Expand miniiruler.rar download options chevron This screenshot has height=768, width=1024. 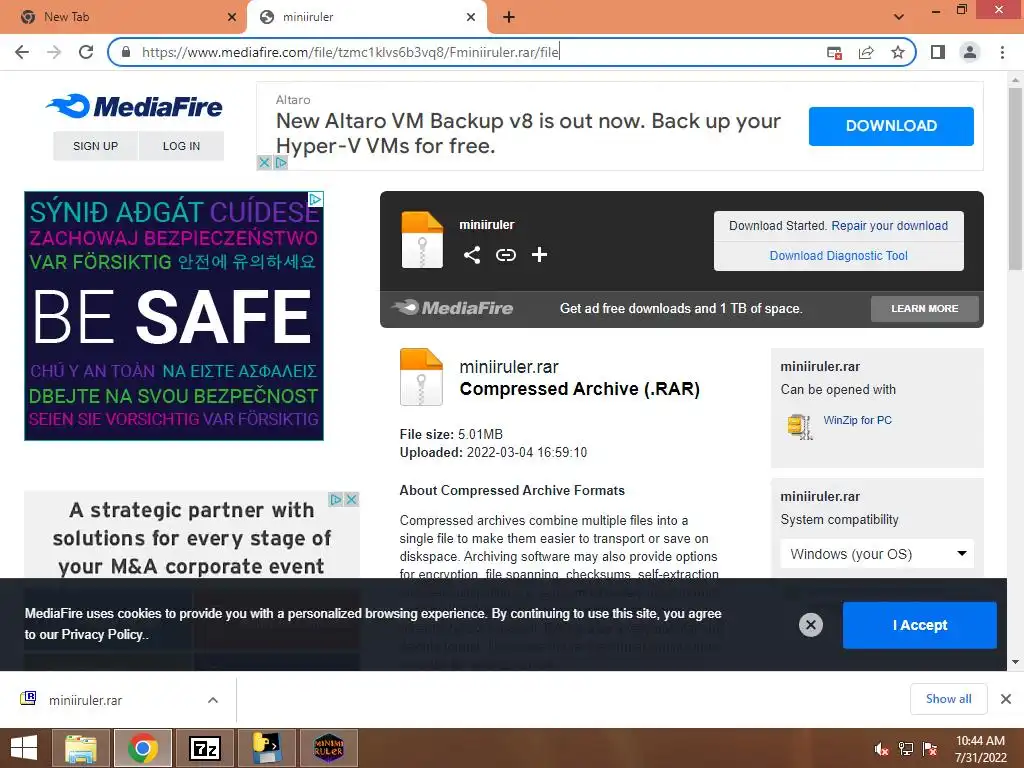tap(213, 700)
